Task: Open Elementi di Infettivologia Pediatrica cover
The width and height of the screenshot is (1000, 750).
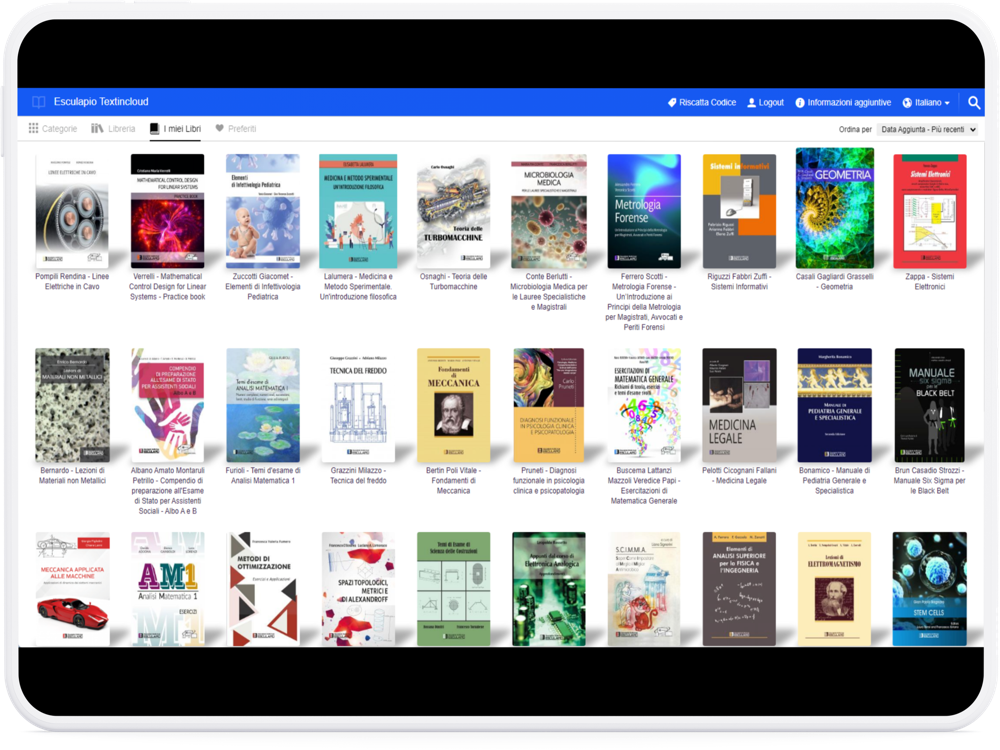Action: click(x=263, y=211)
